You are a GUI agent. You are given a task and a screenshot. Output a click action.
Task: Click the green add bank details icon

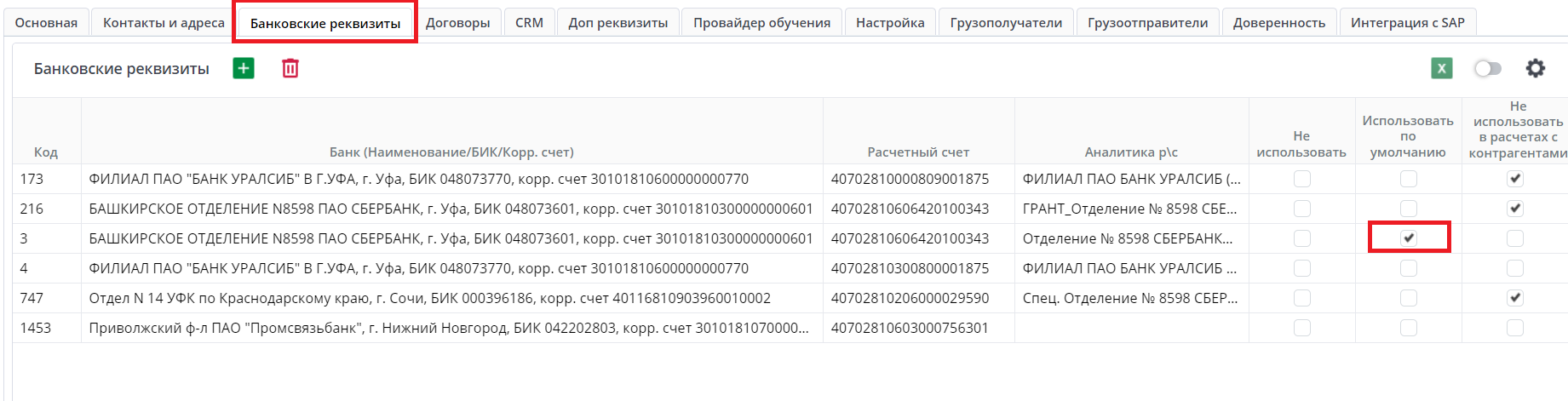(x=244, y=68)
